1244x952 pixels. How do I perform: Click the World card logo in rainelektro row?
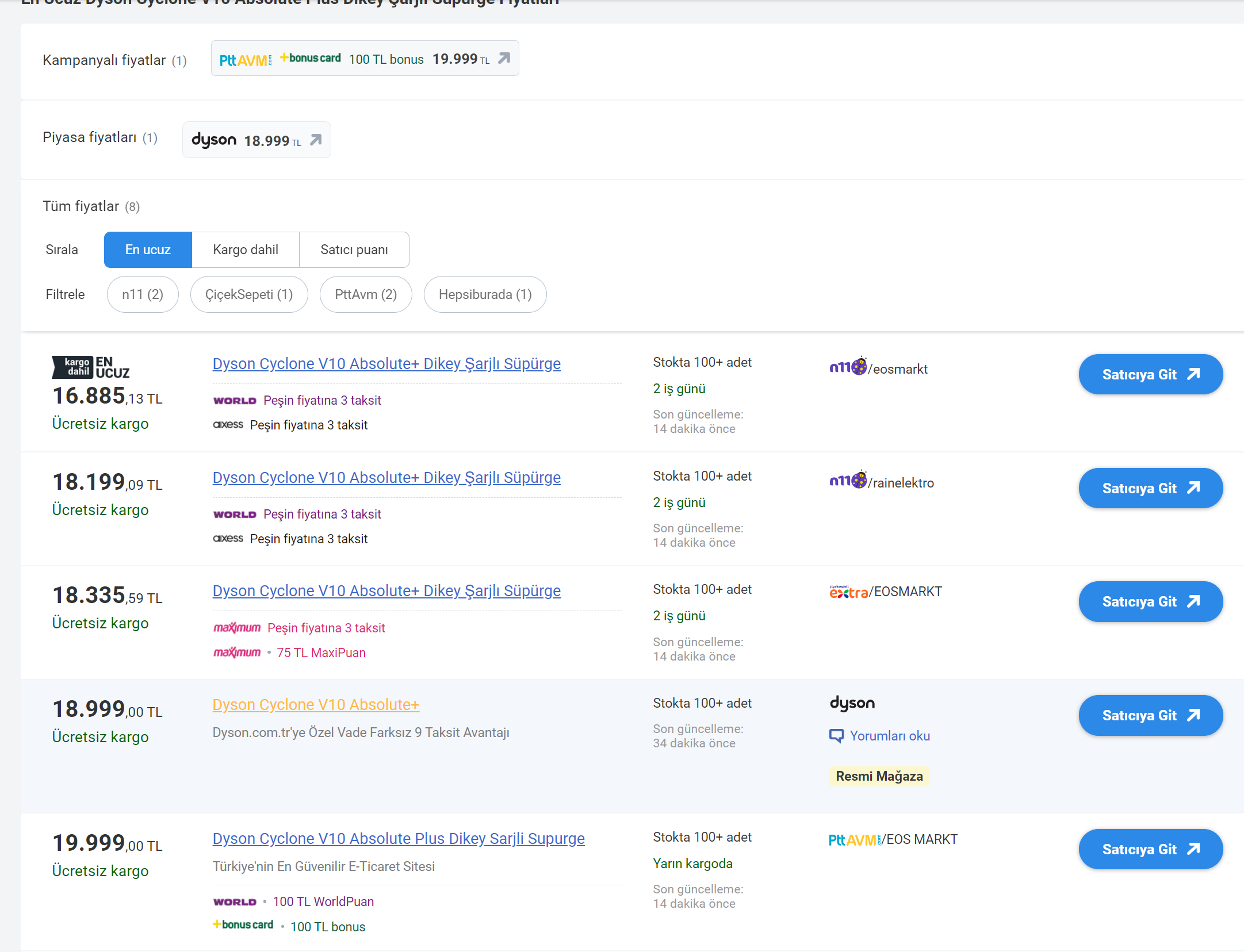[235, 515]
